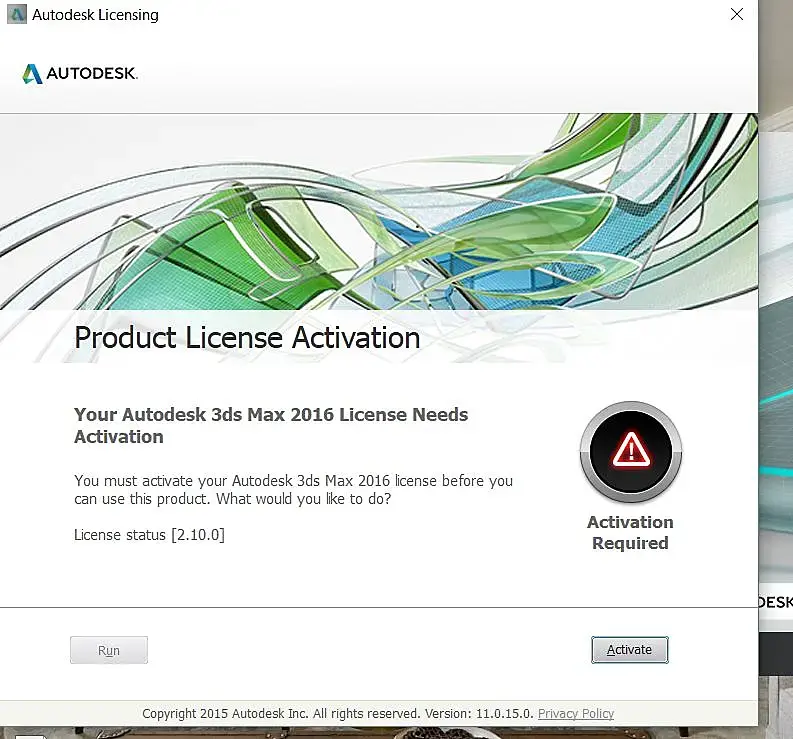Screen dimensions: 793x739
Task: Click the greyed-out Run button
Action: click(109, 650)
